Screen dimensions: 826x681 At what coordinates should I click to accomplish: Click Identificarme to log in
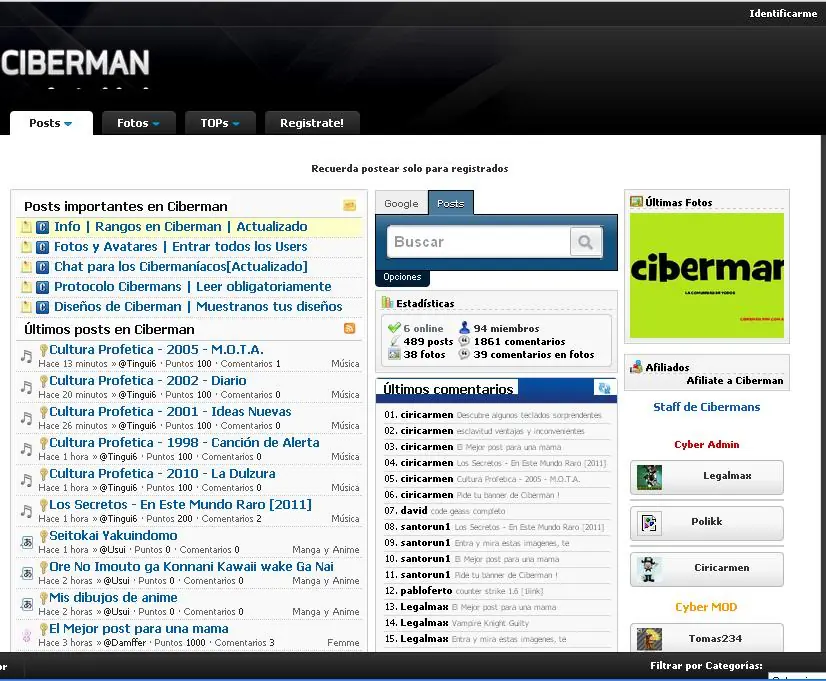pos(783,14)
